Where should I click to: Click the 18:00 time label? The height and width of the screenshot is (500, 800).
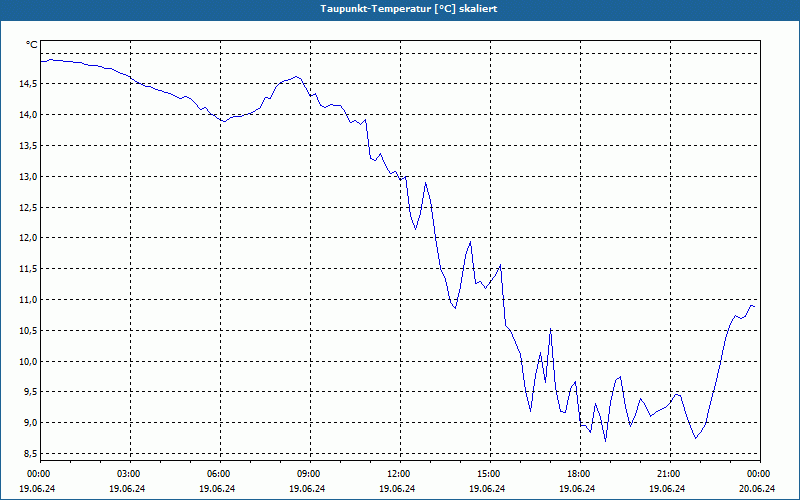pos(578,474)
